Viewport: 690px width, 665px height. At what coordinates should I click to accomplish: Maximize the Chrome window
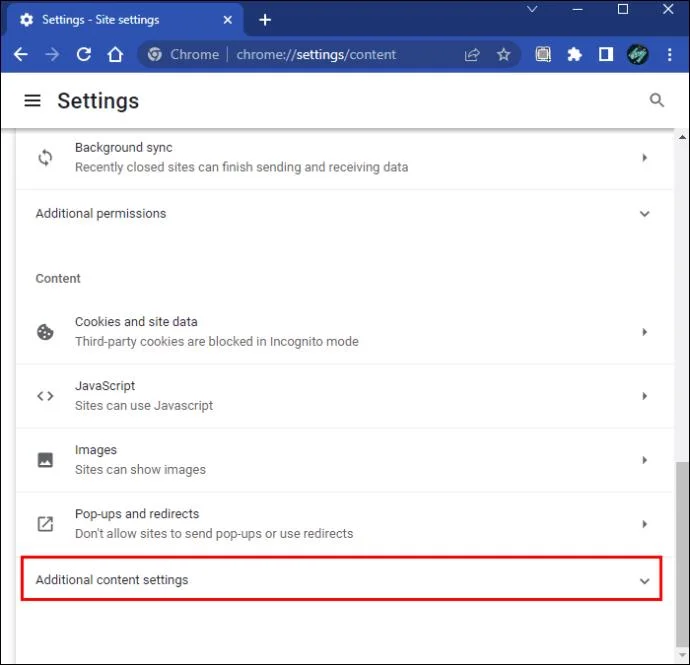click(623, 9)
